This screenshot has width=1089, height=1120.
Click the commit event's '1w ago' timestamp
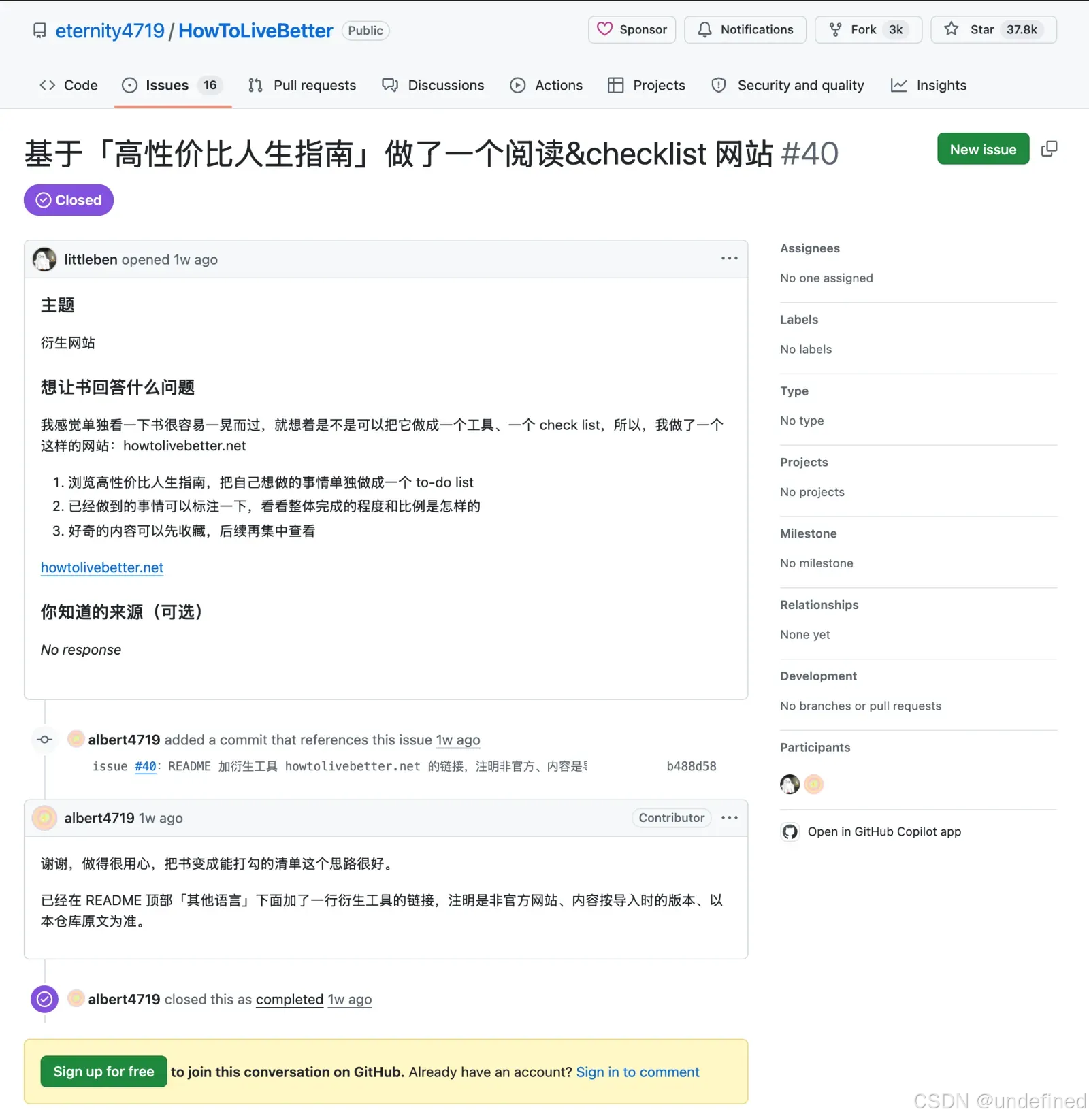click(458, 740)
